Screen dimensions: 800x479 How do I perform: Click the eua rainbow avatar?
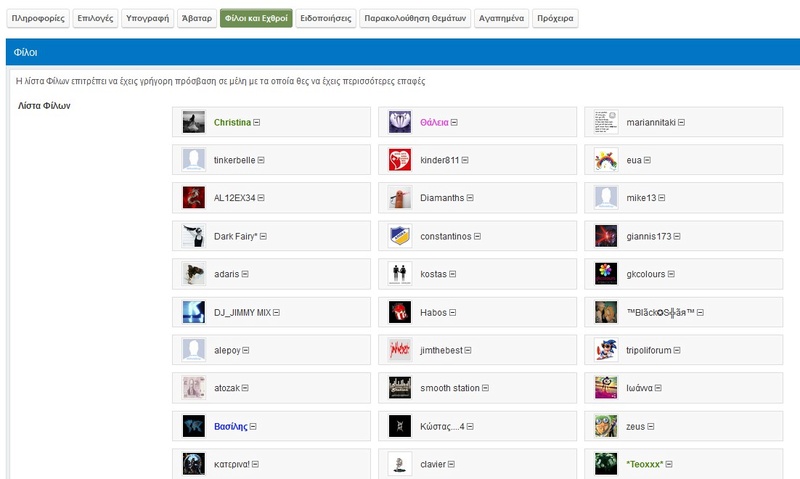click(x=606, y=160)
